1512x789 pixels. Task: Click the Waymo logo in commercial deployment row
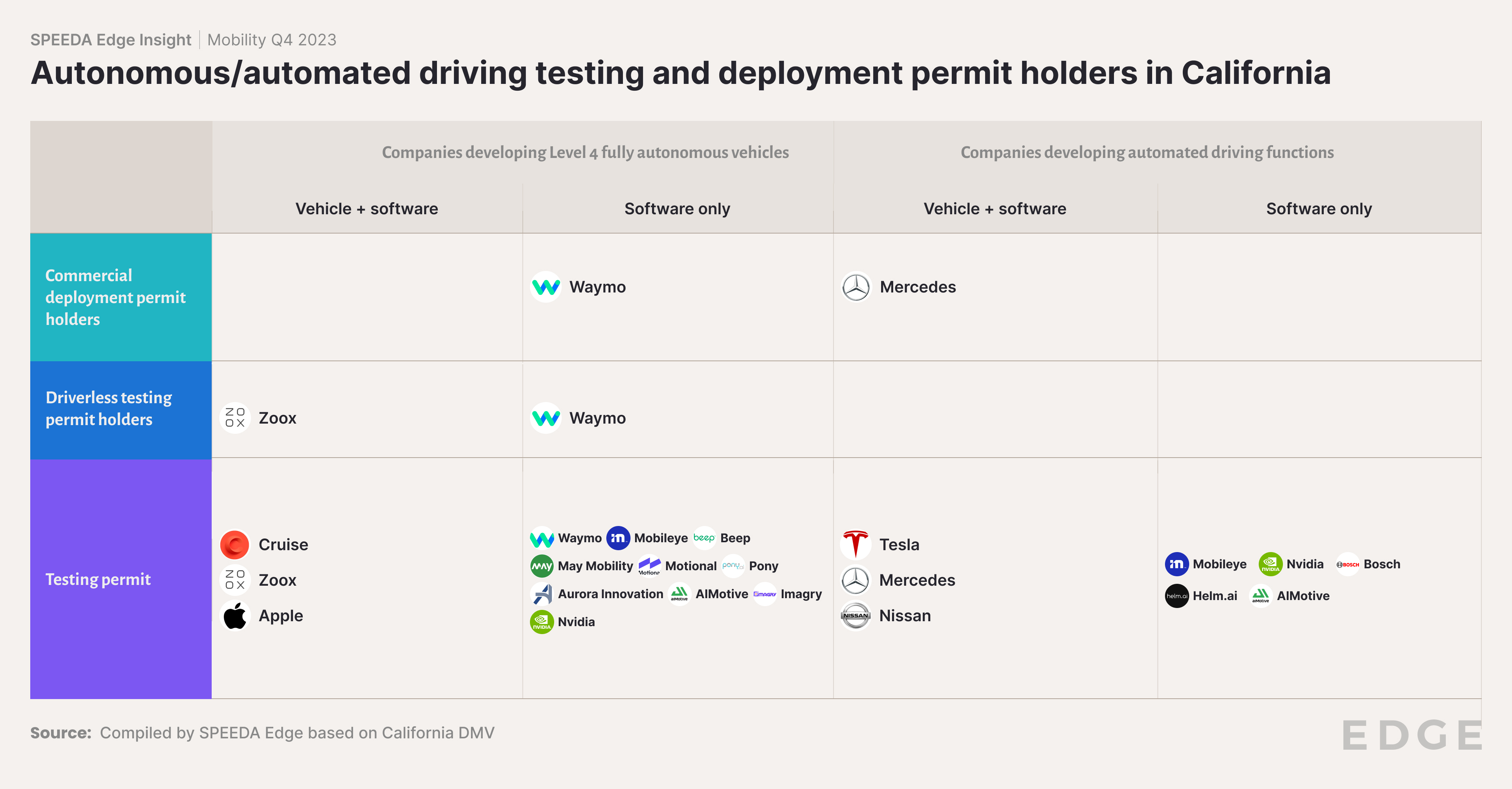coord(546,287)
